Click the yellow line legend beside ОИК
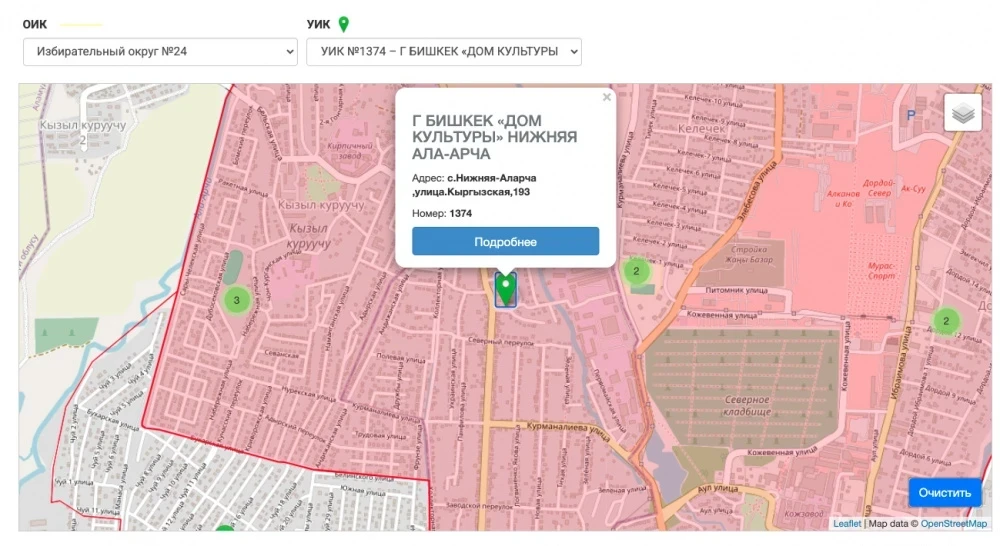The image size is (1000, 546). (82, 24)
